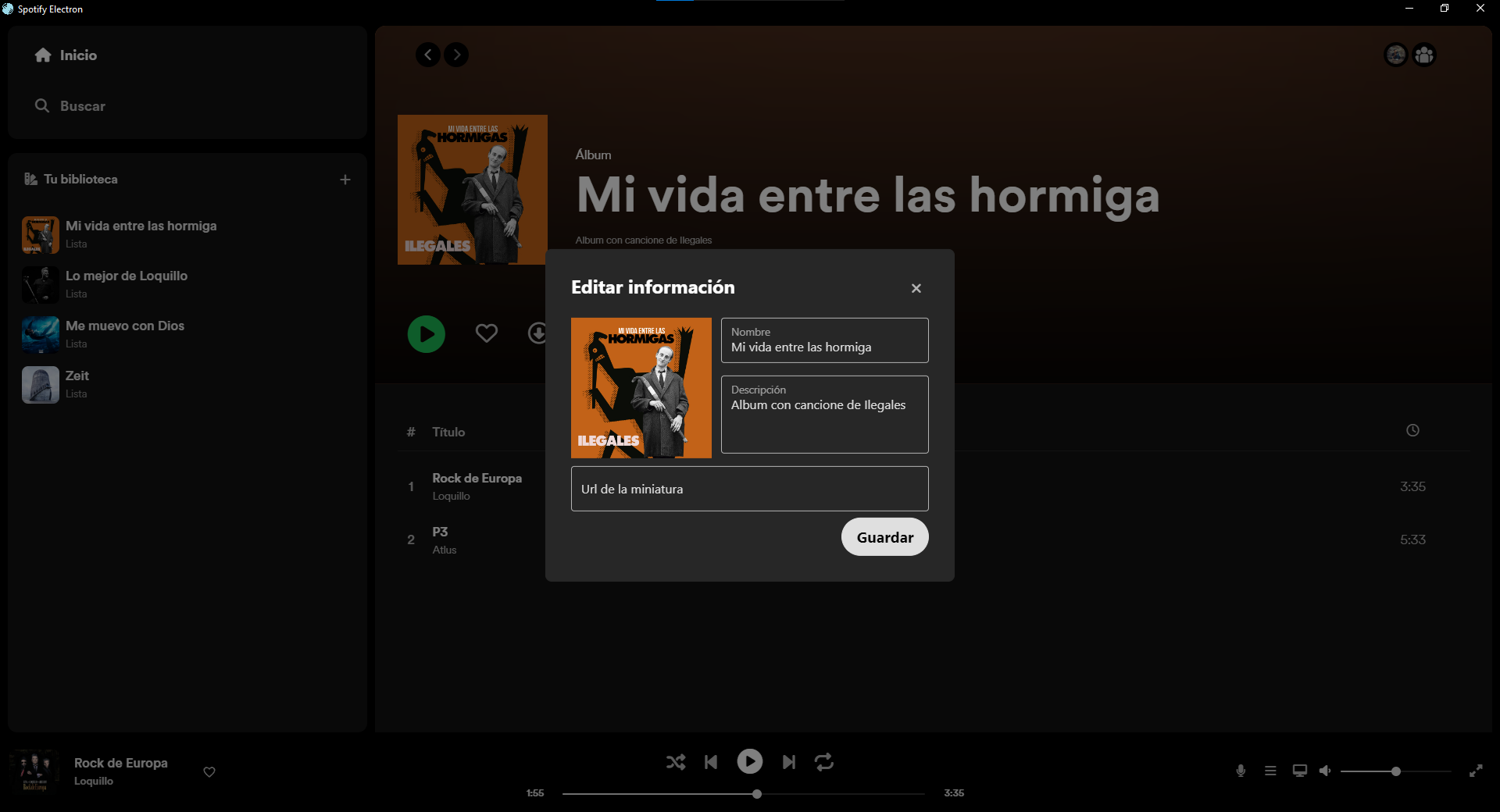Click the Loquillo artist under track one
The width and height of the screenshot is (1500, 812).
click(x=452, y=496)
